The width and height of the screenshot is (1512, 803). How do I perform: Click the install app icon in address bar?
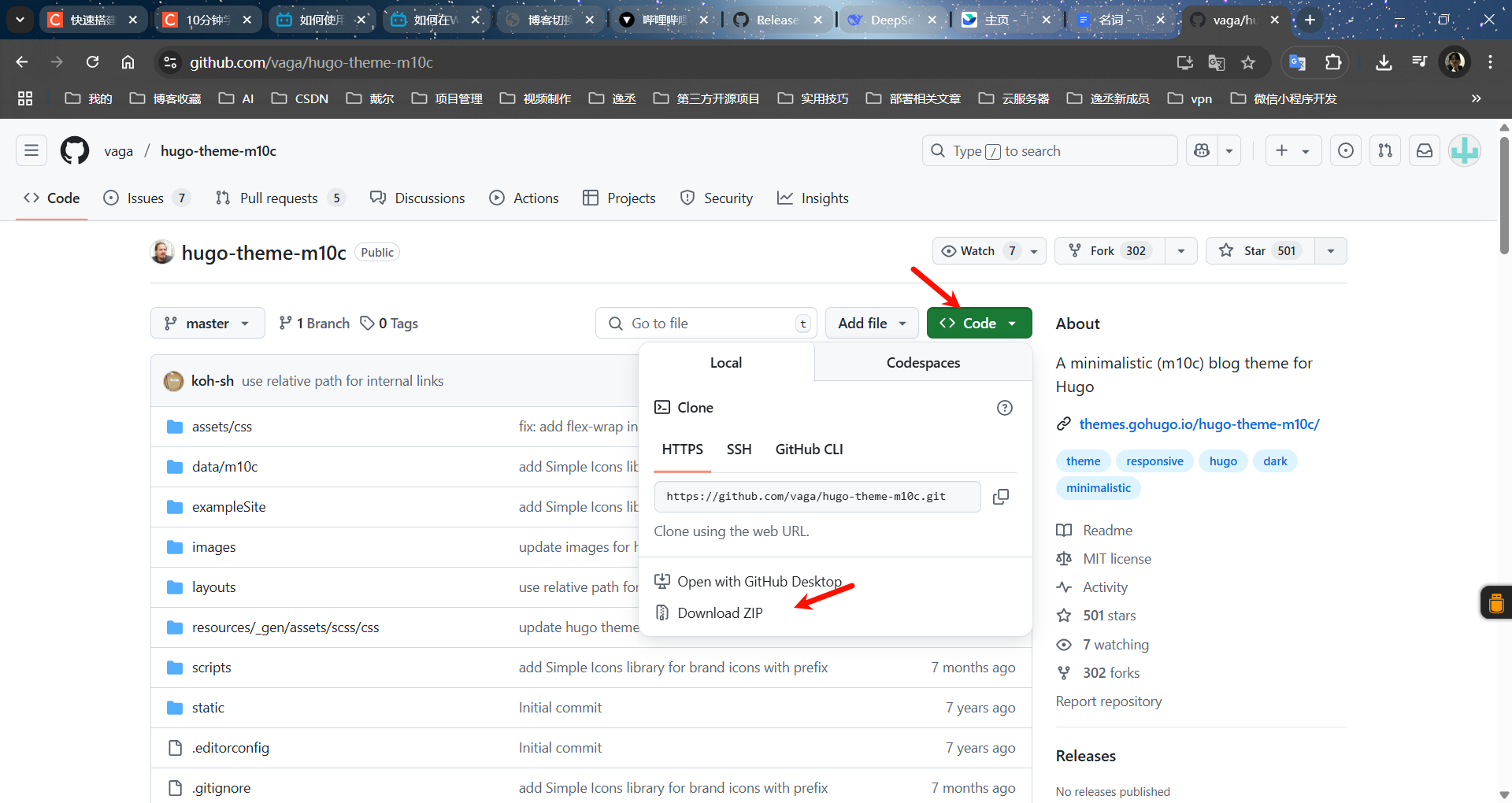click(1184, 62)
